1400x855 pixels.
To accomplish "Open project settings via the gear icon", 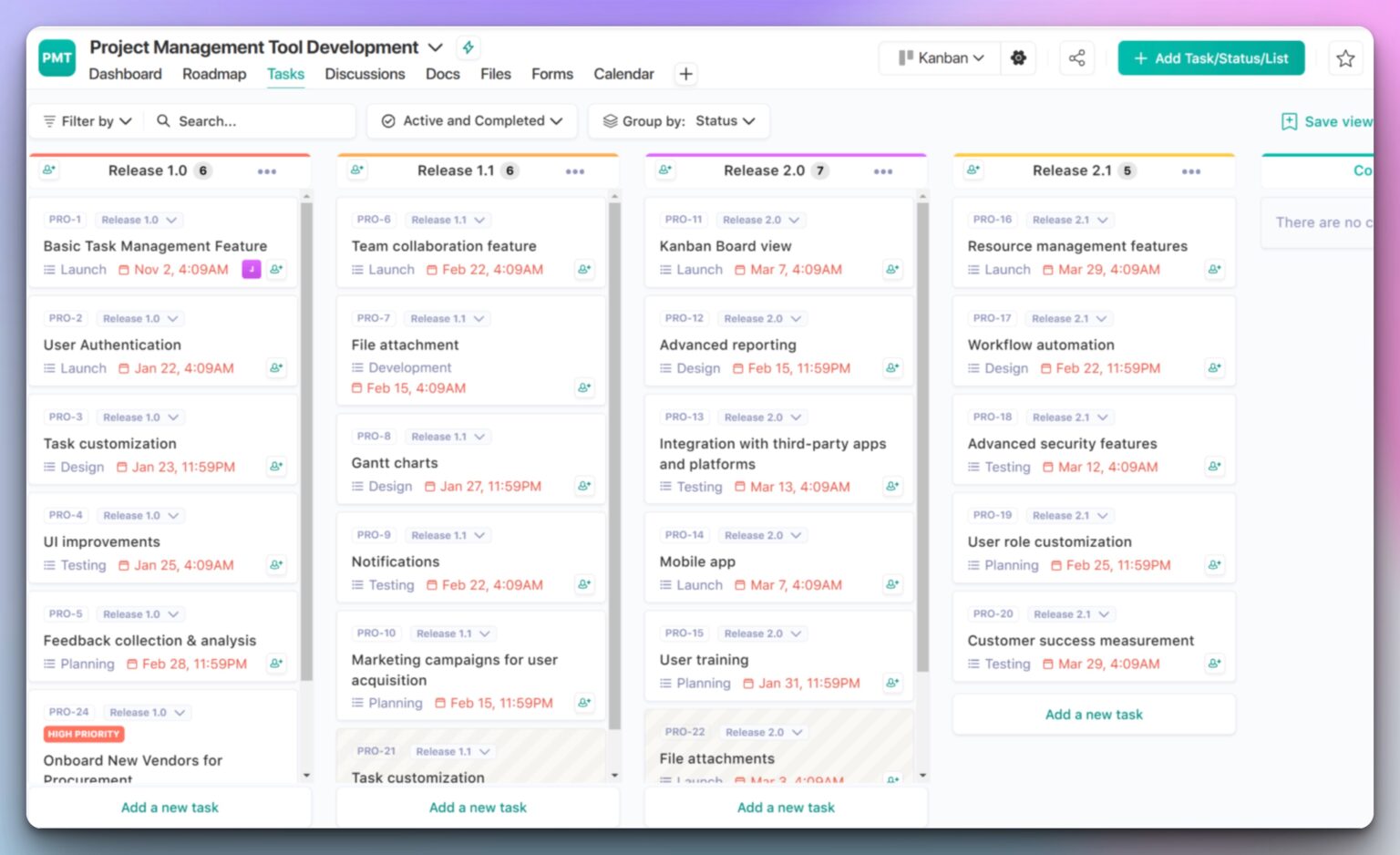I will 1018,57.
